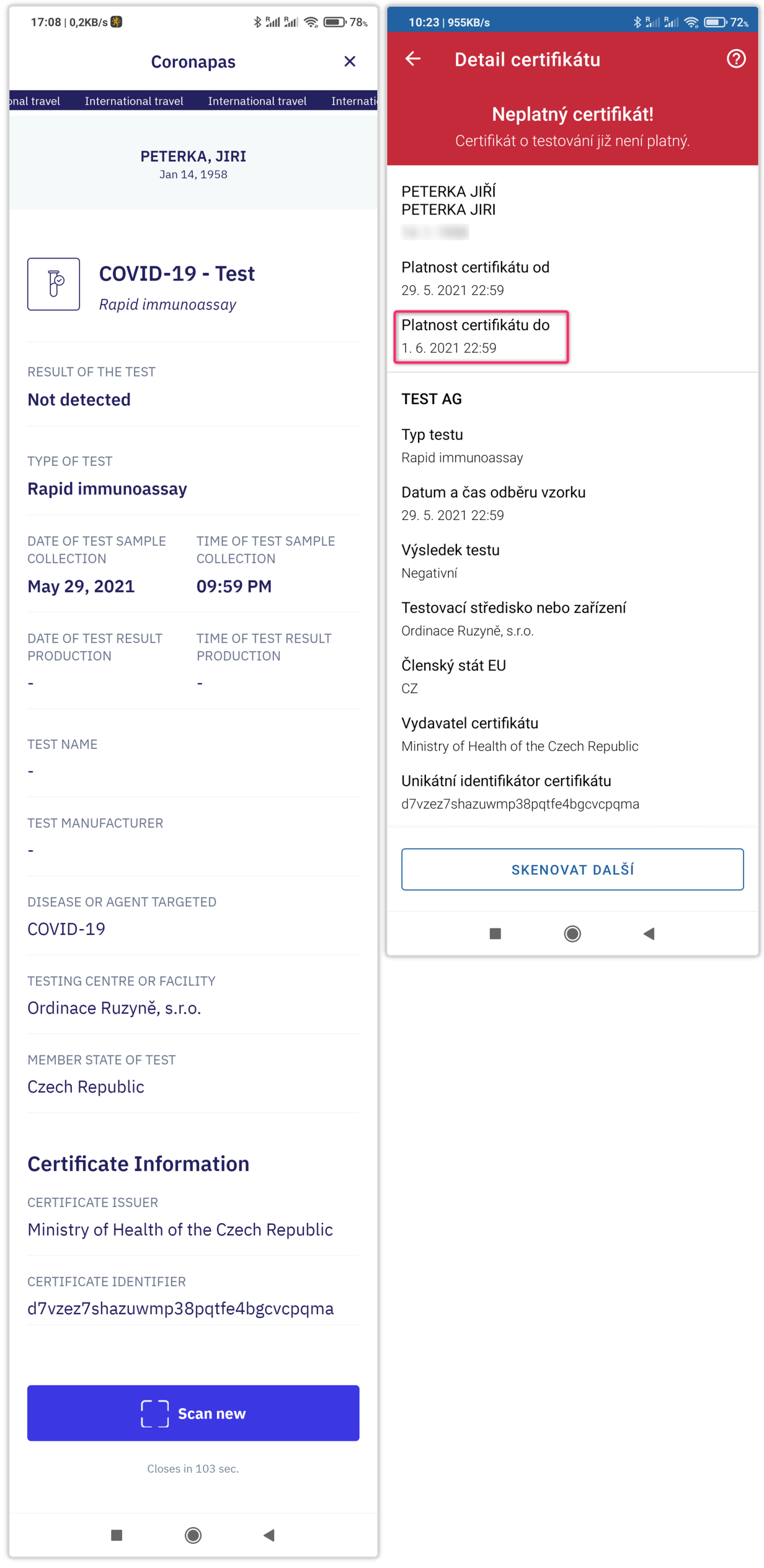
Task: Tap Android home circle on Coronapas screen
Action: point(193,1535)
